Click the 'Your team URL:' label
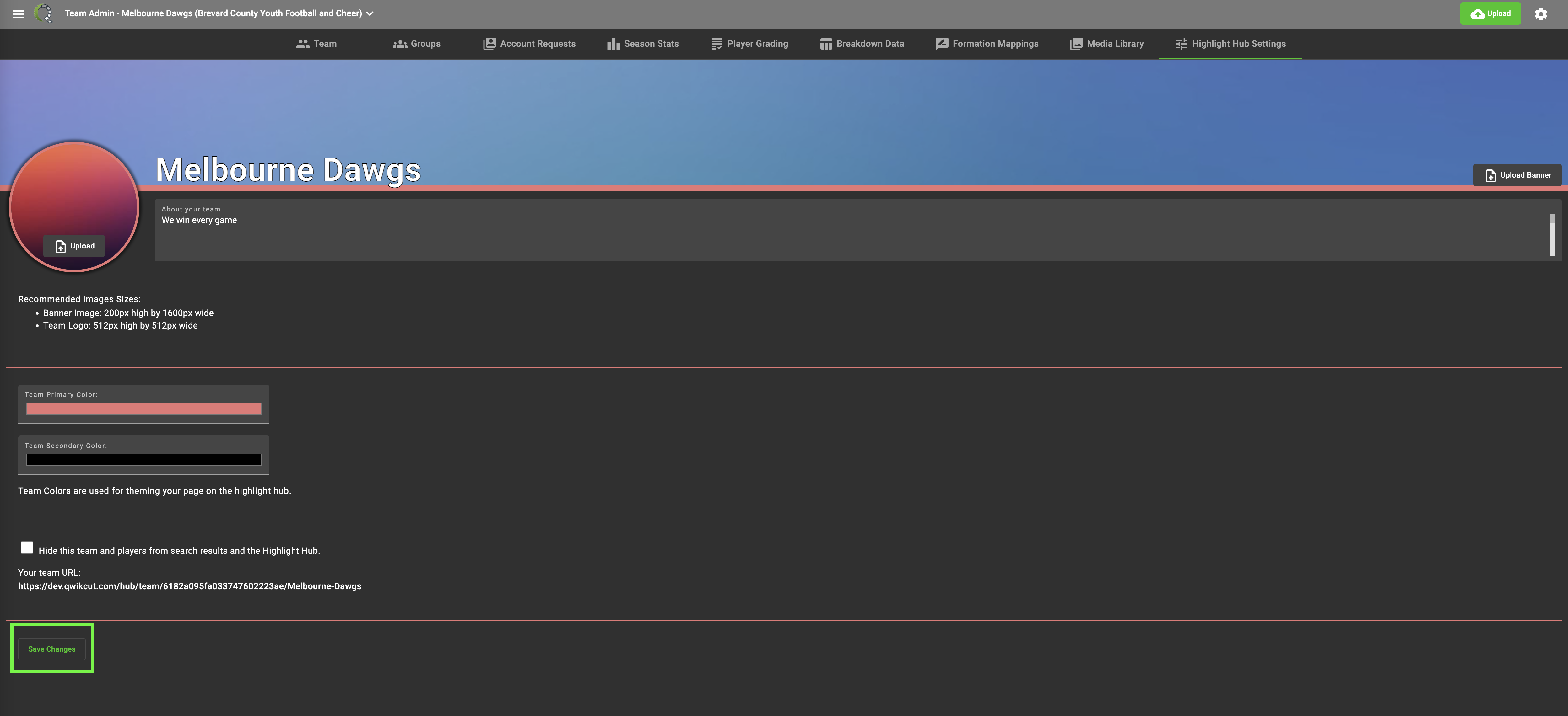This screenshot has width=1568, height=716. (49, 573)
